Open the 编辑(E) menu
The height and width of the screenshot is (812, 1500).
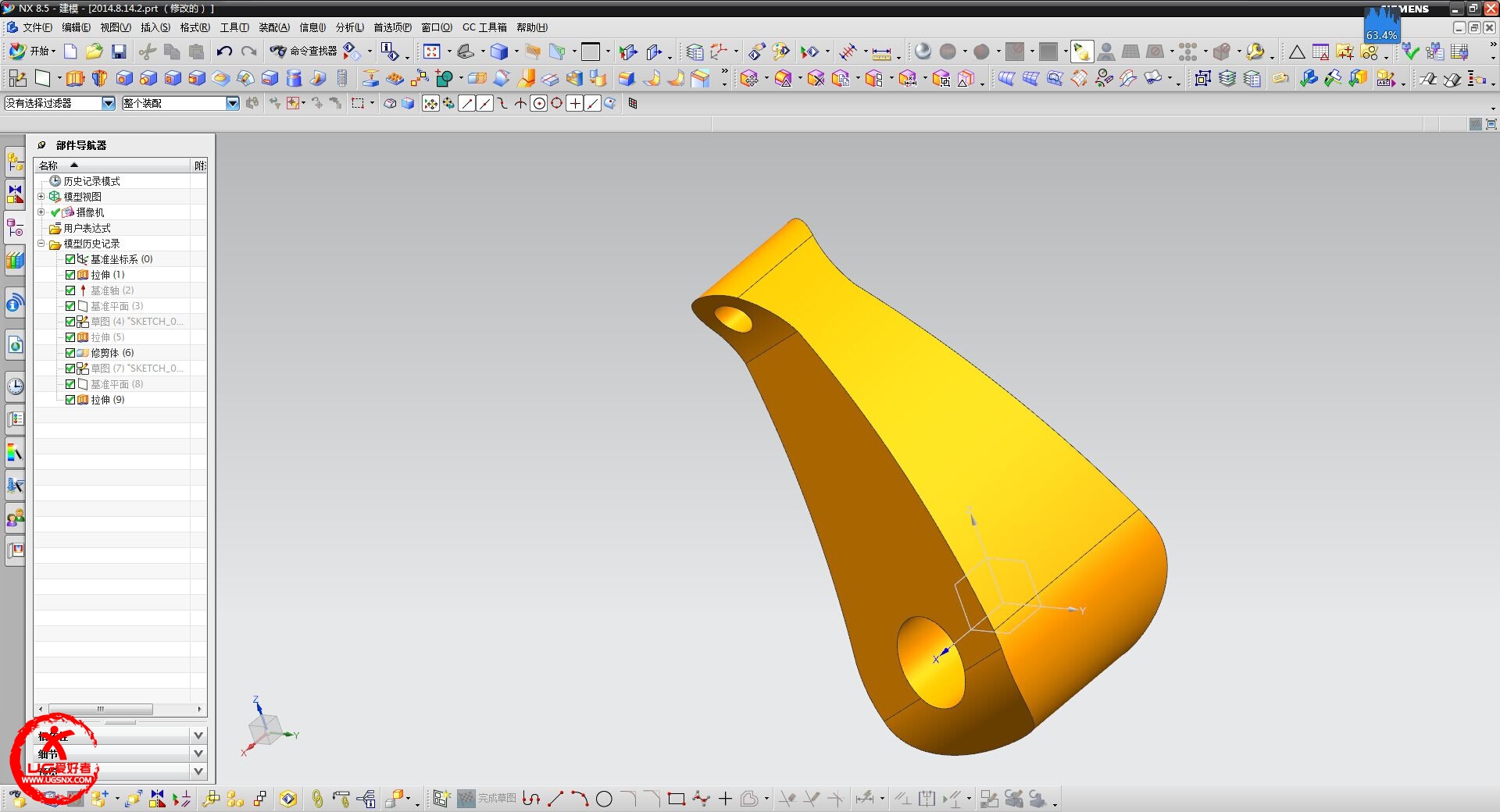[76, 27]
